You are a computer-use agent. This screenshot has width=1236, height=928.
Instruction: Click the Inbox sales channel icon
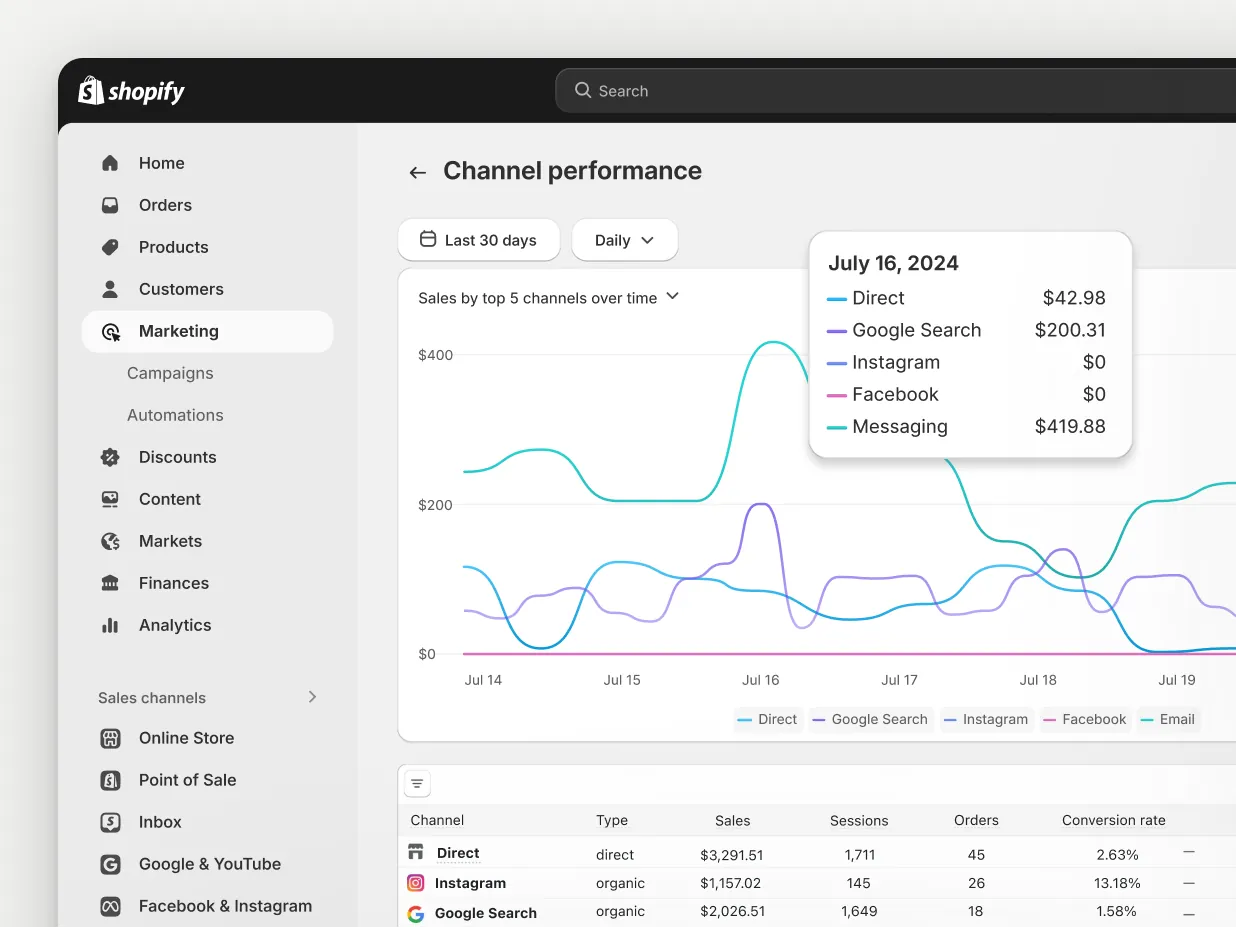coord(110,822)
